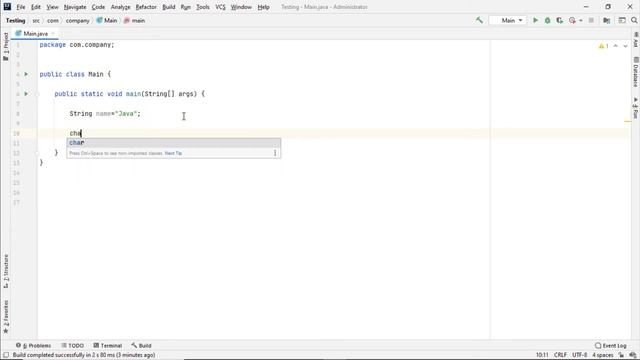The image size is (640, 360).
Task: Open the Navigate menu
Action: (x=75, y=7)
